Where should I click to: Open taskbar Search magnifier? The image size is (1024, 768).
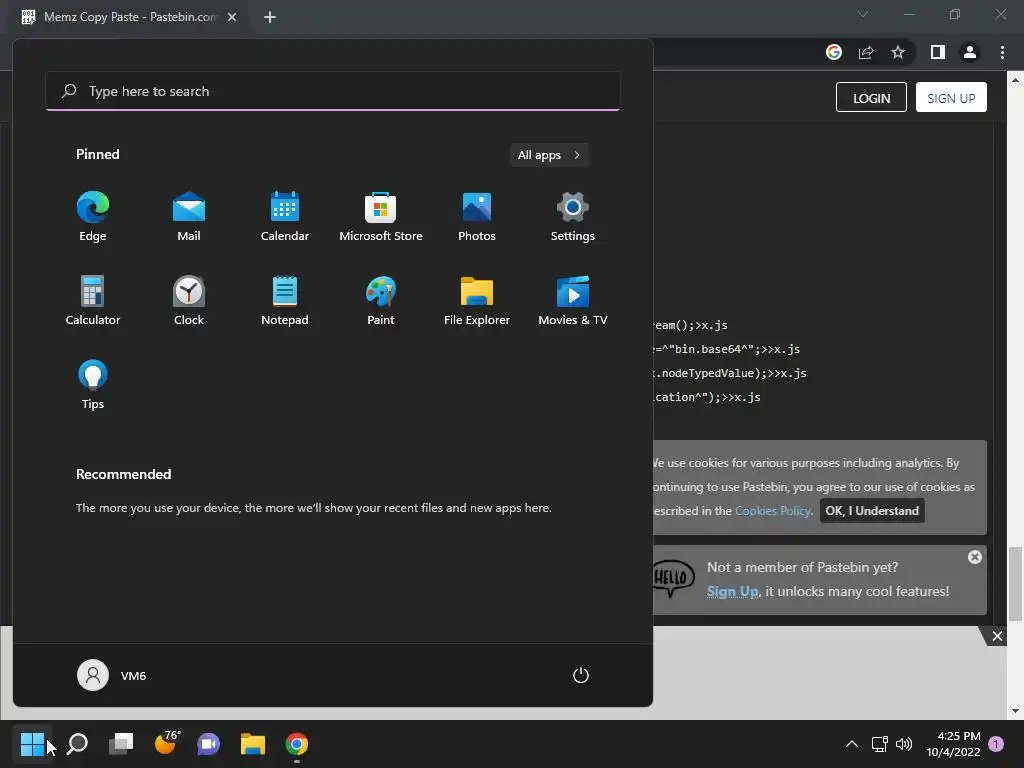pos(77,744)
